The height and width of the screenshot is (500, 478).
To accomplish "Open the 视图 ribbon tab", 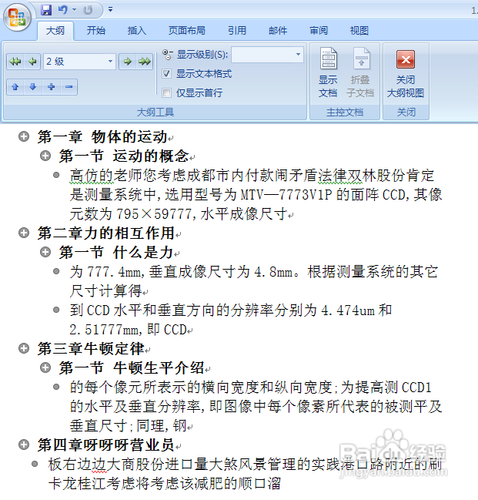I will (359, 31).
